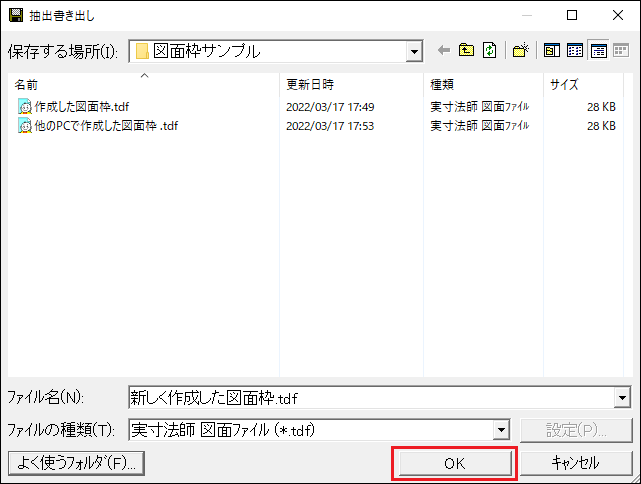Click the 設定(P)... button
This screenshot has height=484, width=641.
(576, 430)
